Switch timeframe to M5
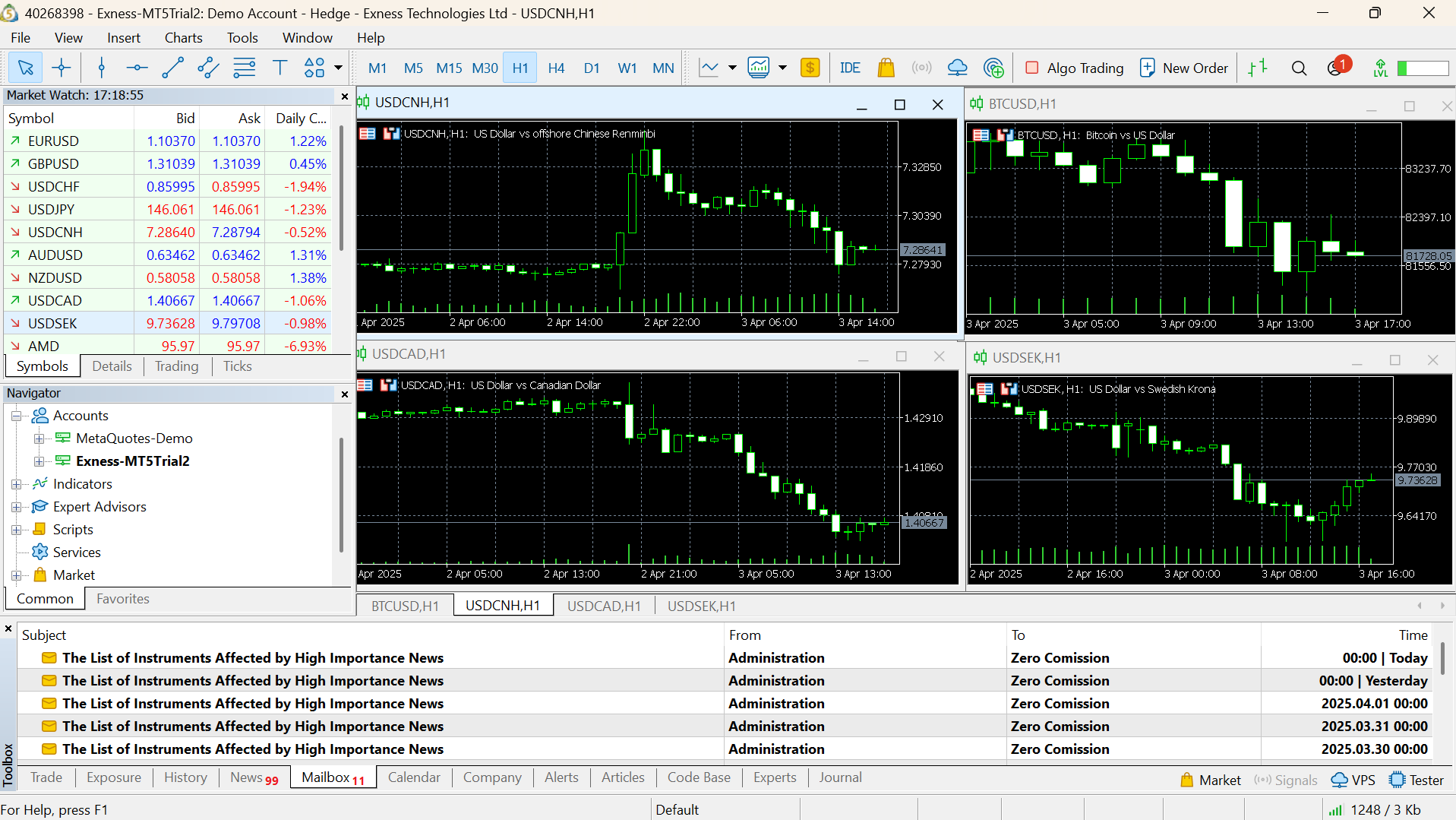 coord(413,68)
